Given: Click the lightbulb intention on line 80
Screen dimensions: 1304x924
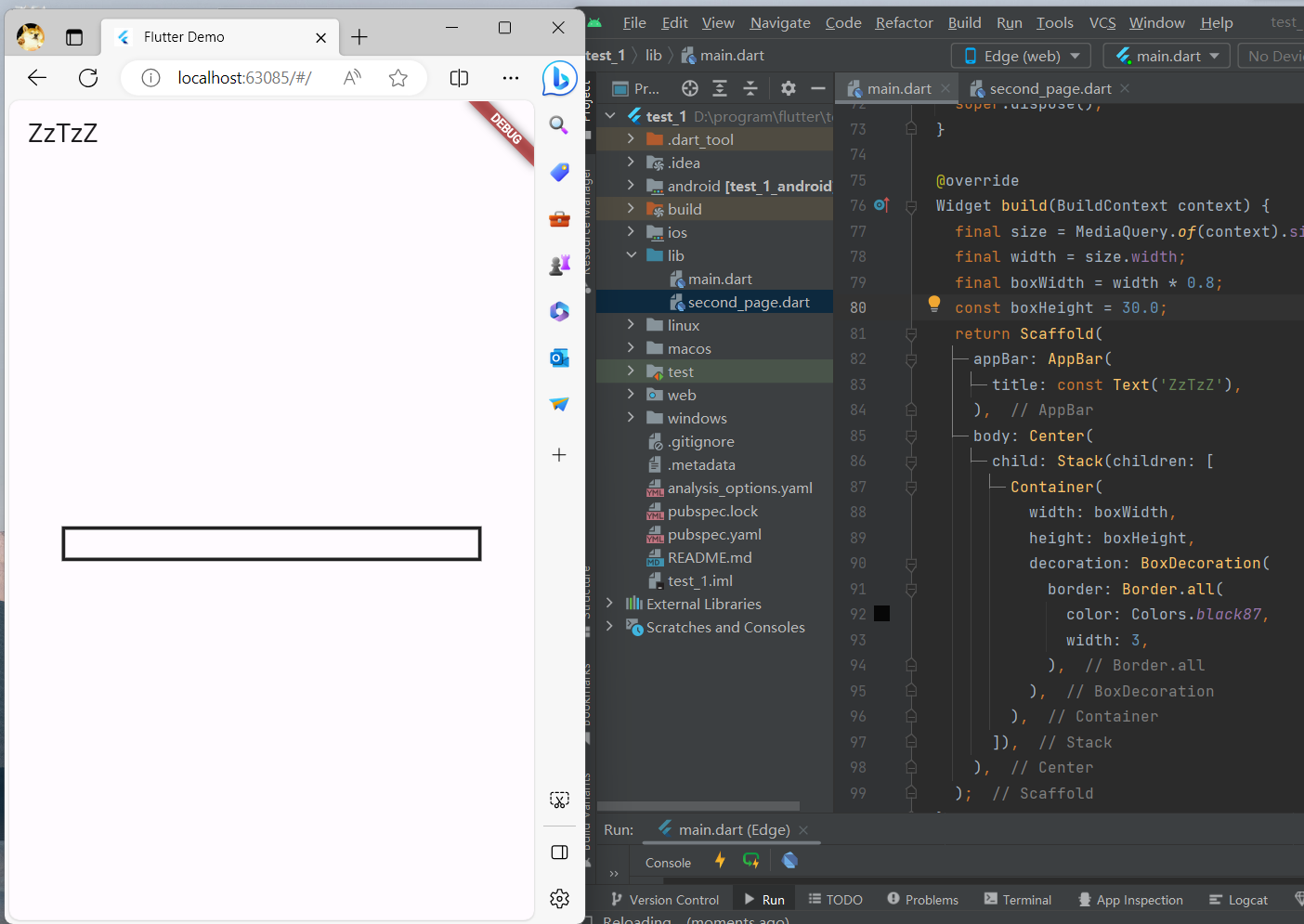Looking at the screenshot, I should pyautogui.click(x=934, y=304).
